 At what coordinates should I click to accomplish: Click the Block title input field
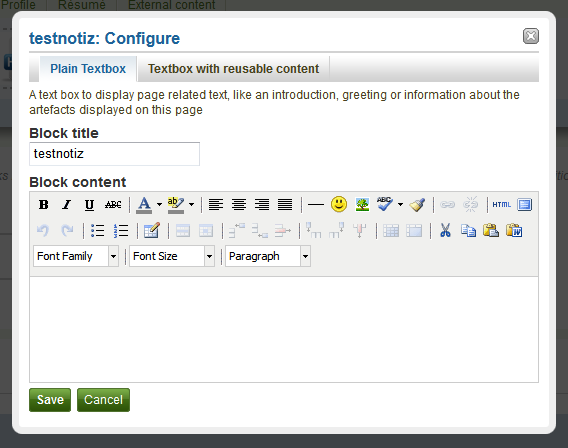tap(114, 154)
